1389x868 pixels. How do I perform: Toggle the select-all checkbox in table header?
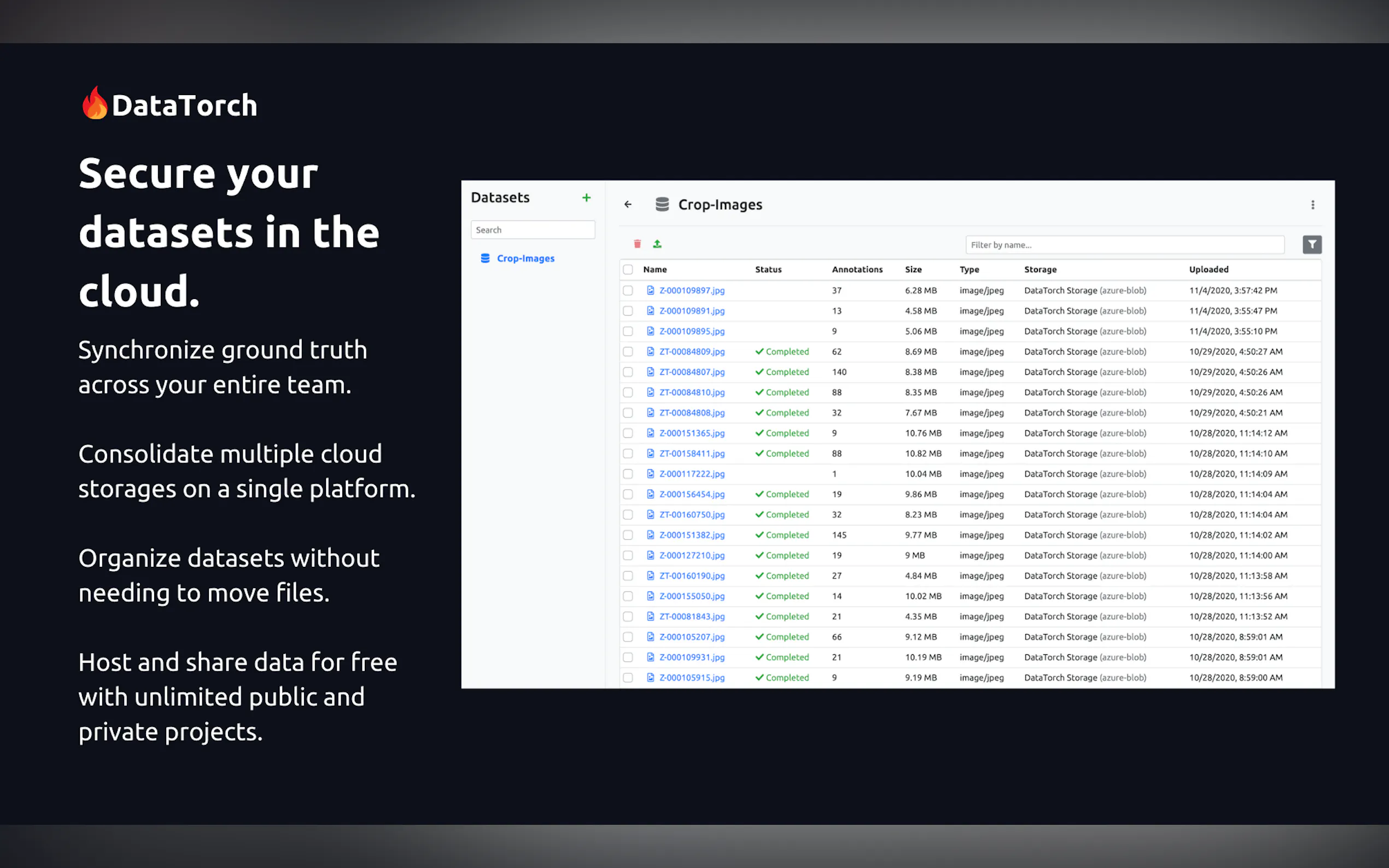[628, 269]
